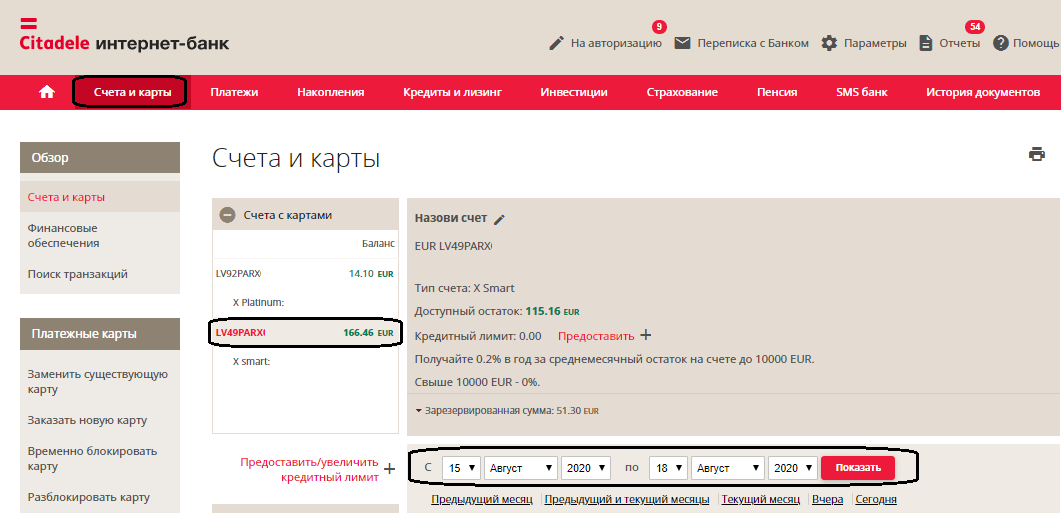Click the document icon for Отчеты
The height and width of the screenshot is (513, 1061).
click(x=926, y=43)
